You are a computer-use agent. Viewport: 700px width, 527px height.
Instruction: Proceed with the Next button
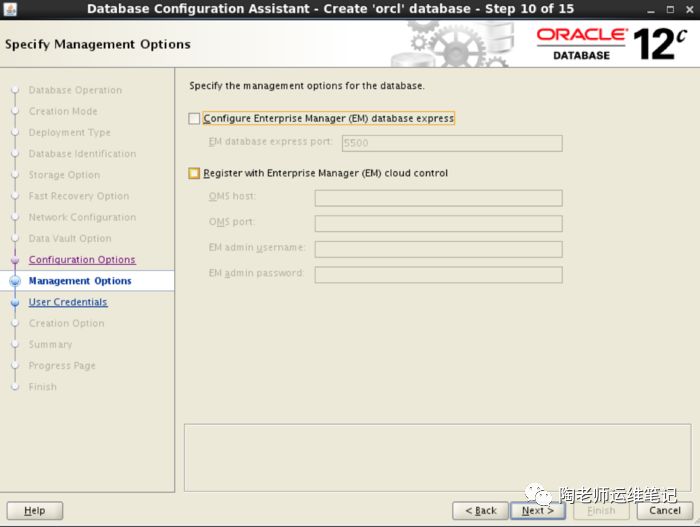538,510
